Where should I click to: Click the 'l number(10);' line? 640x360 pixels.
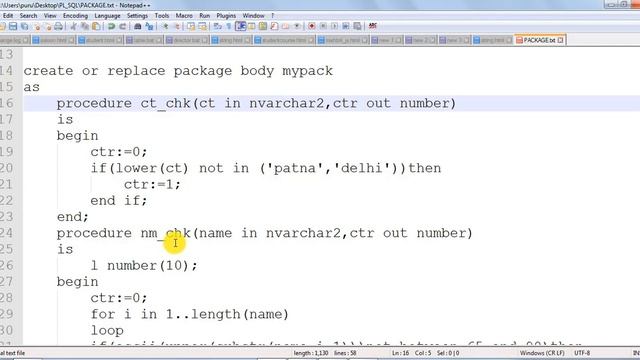pyautogui.click(x=144, y=266)
